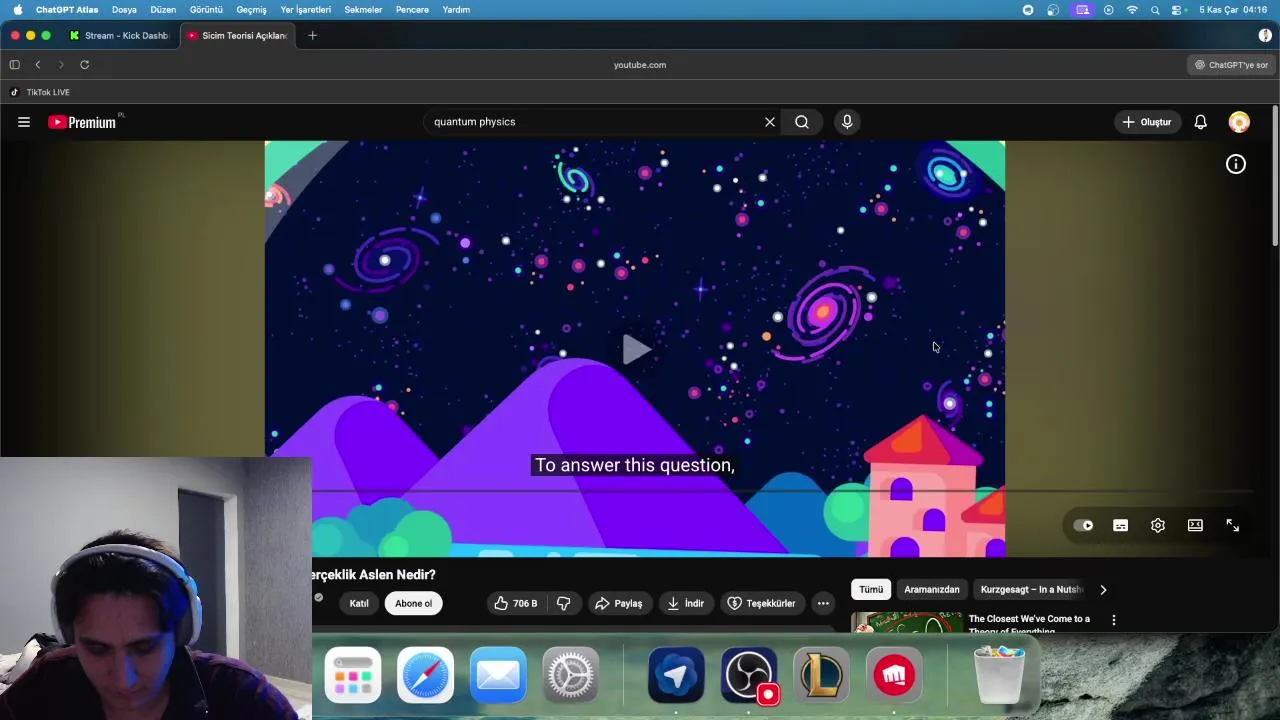Open Mail from the Dock

point(498,675)
